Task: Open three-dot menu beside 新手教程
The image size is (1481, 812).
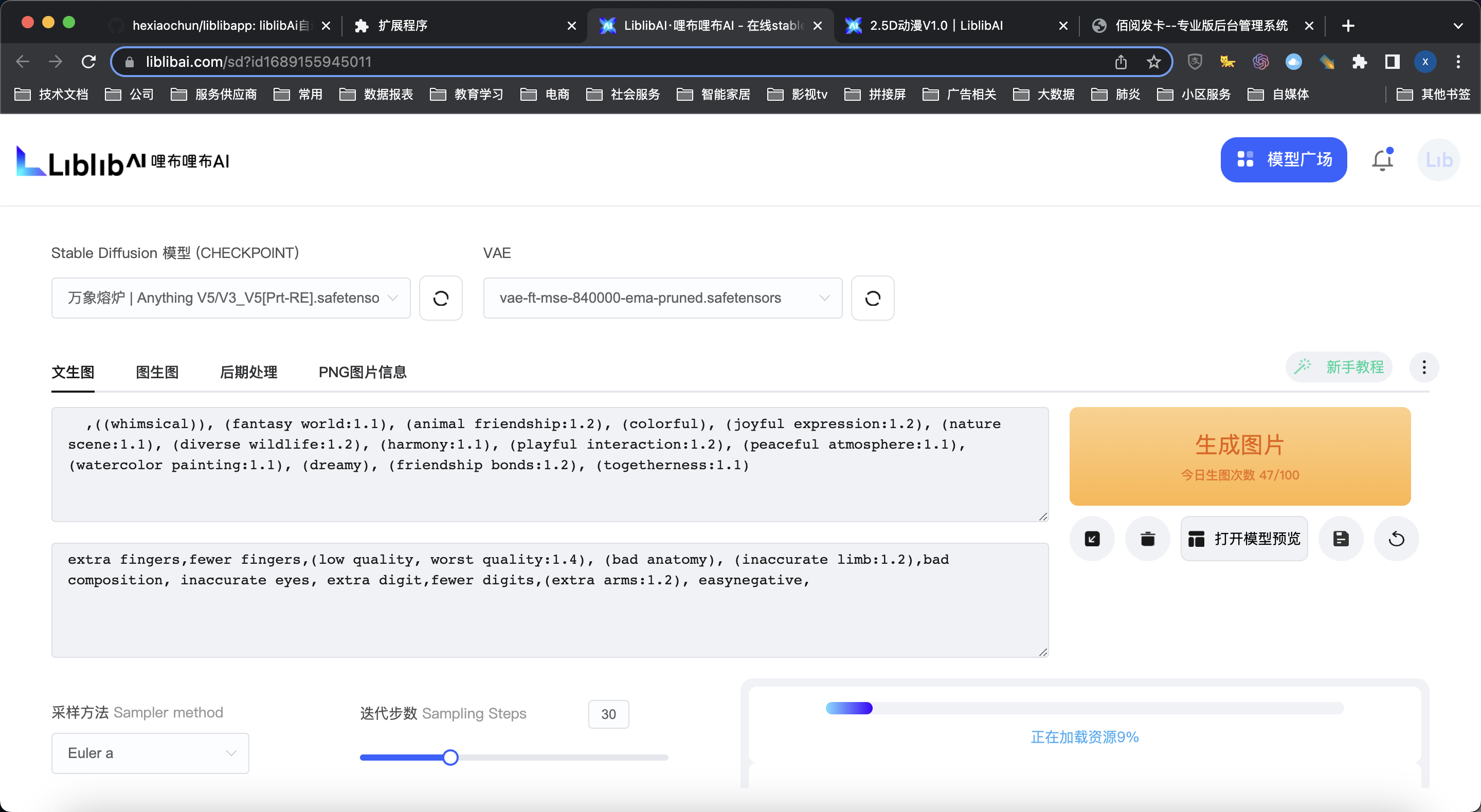Action: (1424, 367)
